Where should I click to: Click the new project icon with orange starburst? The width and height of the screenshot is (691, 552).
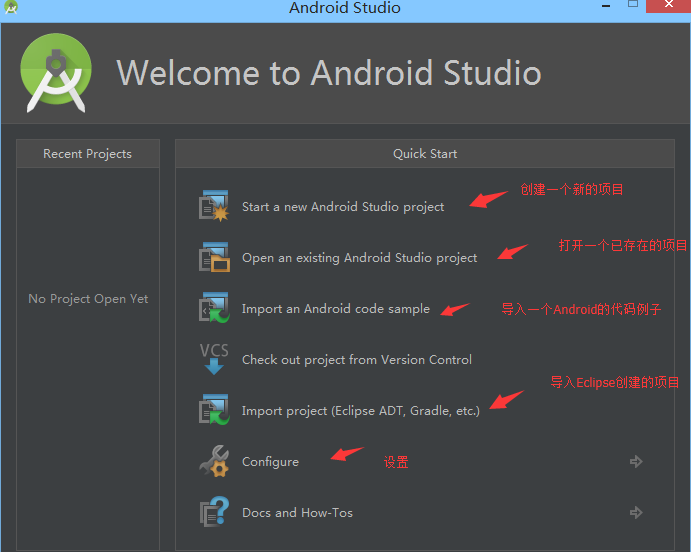tap(214, 206)
